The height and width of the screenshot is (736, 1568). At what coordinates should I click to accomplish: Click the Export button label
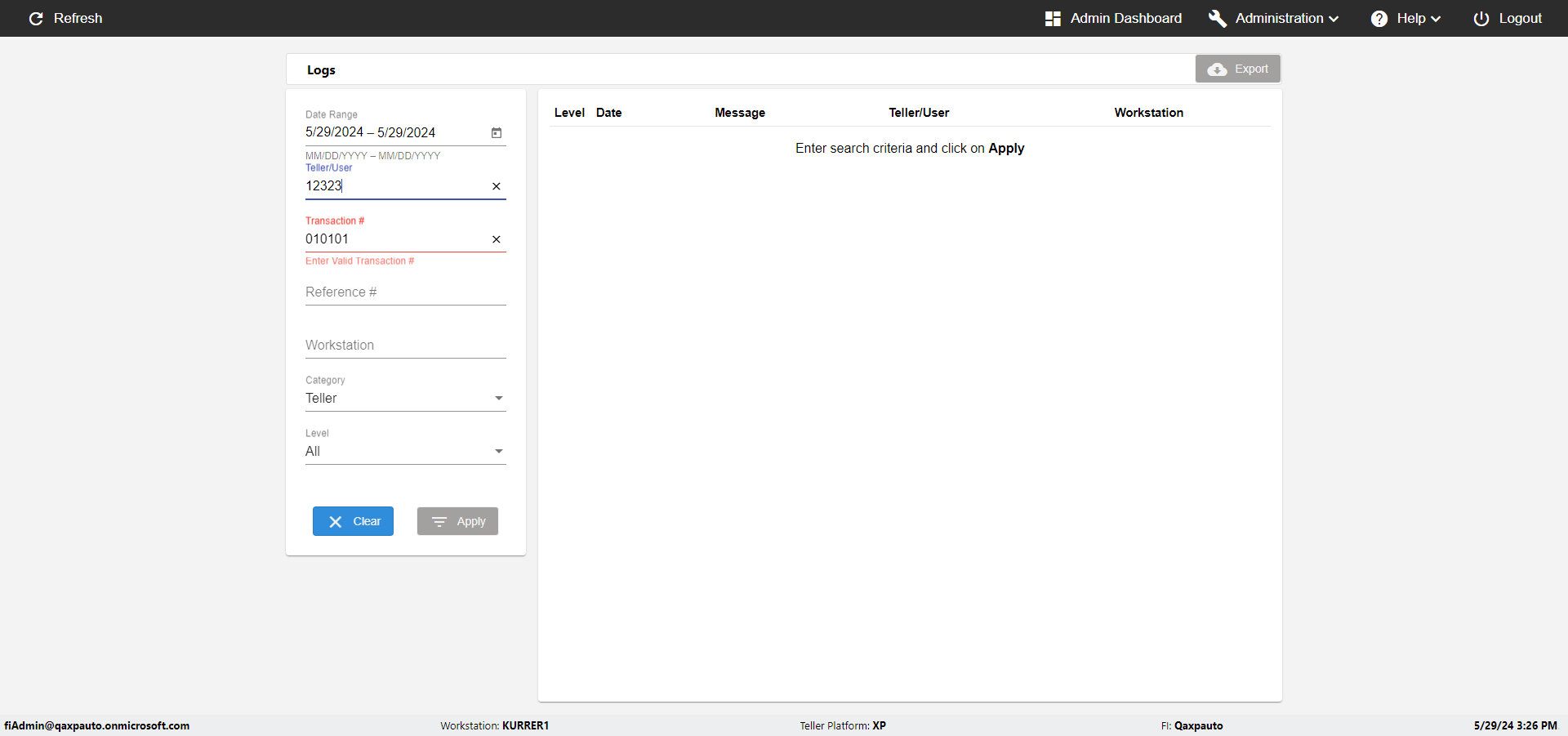click(x=1251, y=69)
